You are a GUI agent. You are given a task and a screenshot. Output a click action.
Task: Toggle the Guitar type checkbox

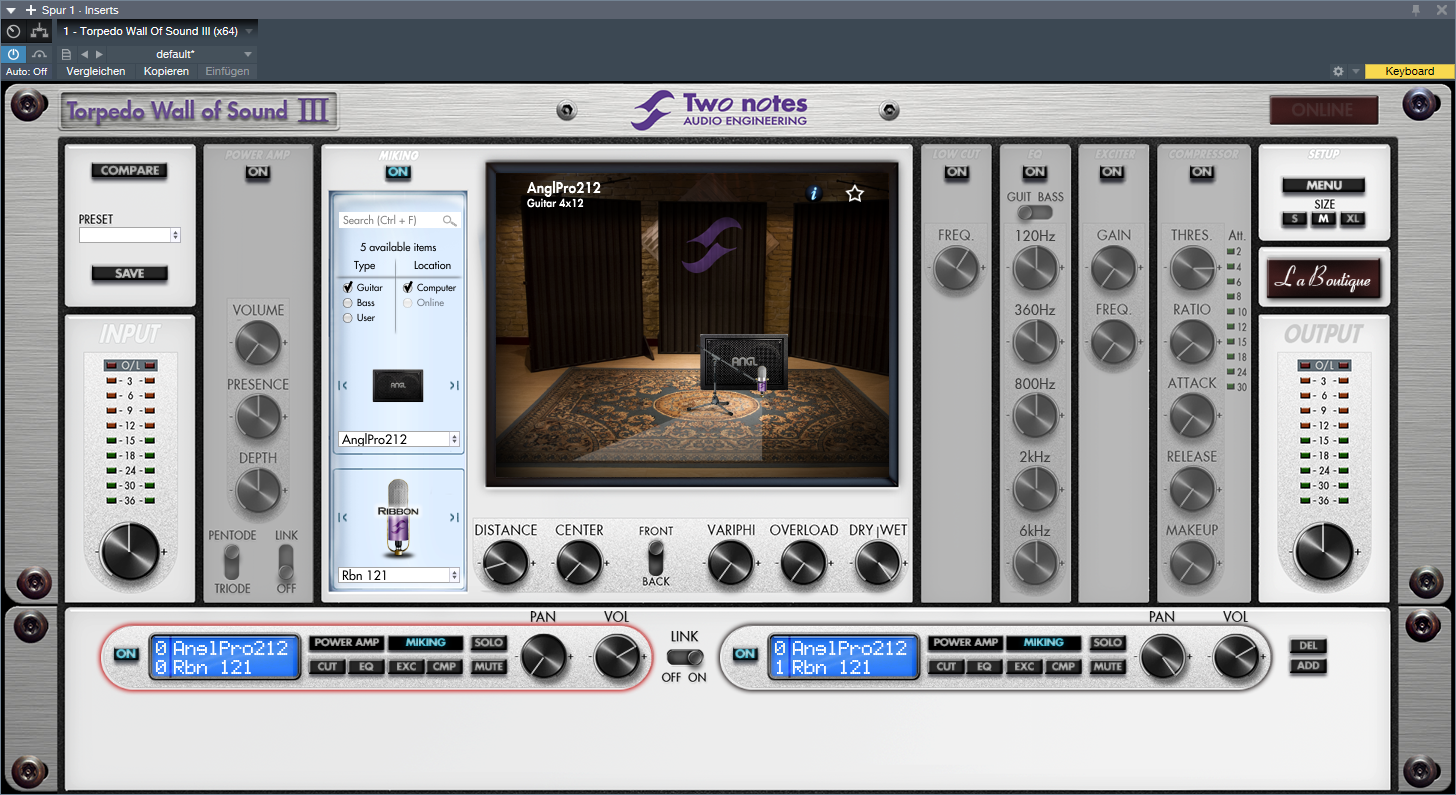(348, 287)
